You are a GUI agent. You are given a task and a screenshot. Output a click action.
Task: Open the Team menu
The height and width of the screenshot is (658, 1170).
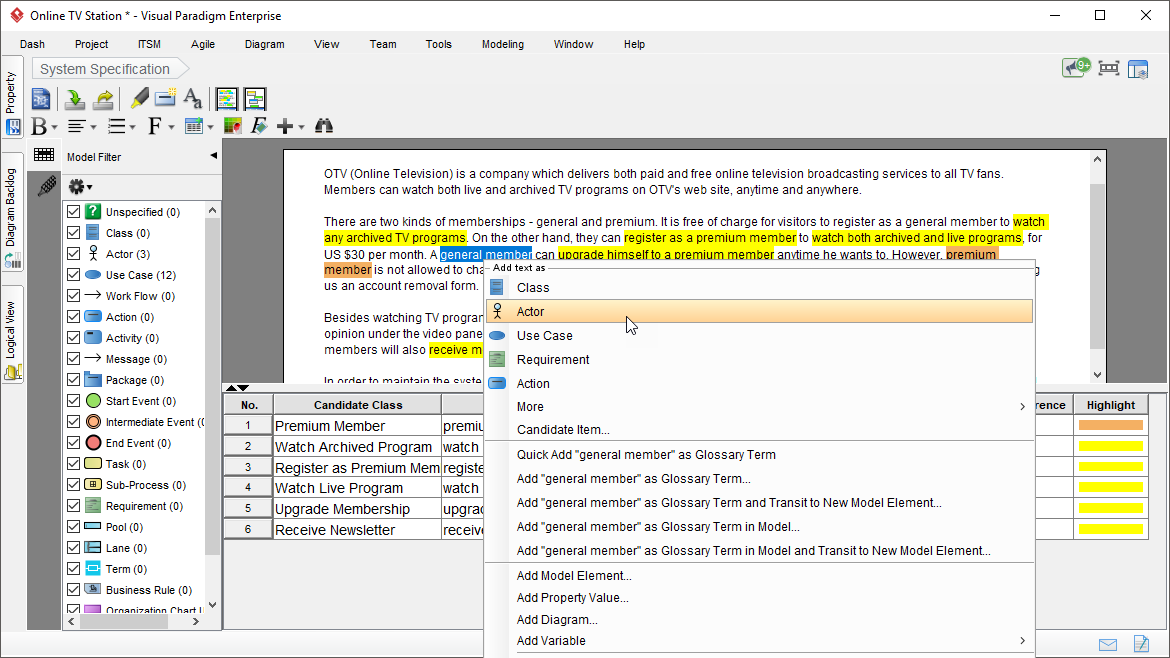tap(383, 44)
